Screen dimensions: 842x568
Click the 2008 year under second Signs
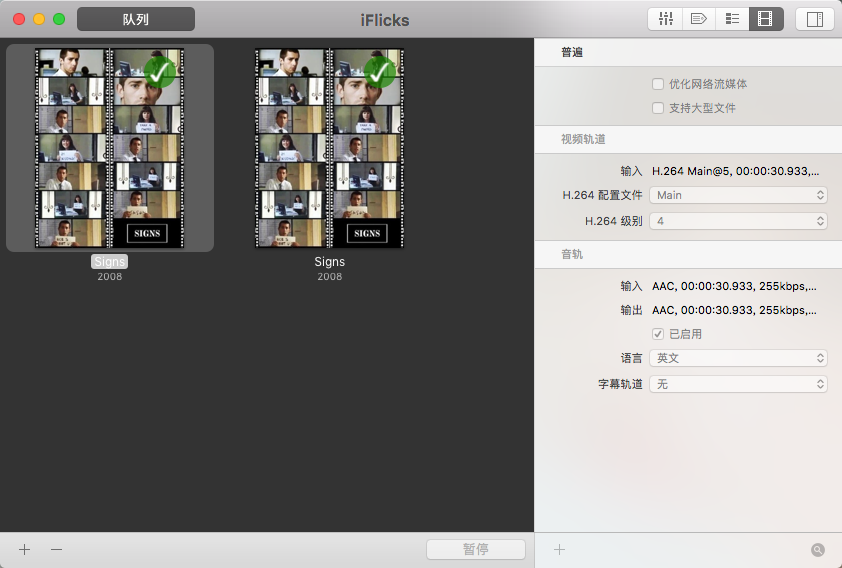[330, 276]
